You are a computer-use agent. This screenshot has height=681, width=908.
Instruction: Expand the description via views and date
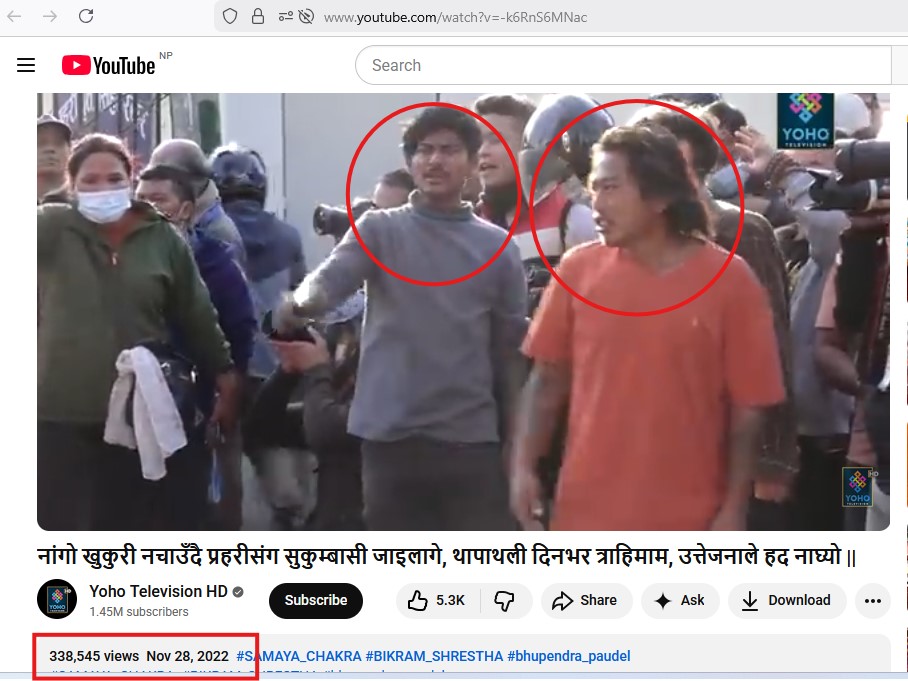(139, 656)
